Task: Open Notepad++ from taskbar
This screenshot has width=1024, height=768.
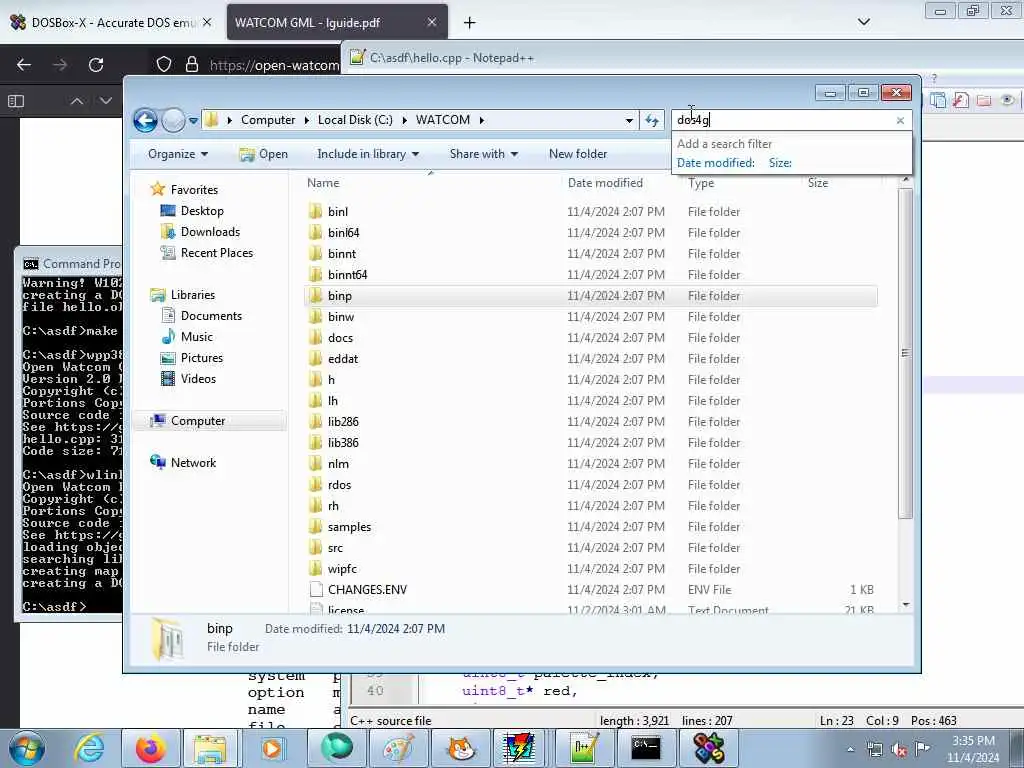Action: pos(583,748)
